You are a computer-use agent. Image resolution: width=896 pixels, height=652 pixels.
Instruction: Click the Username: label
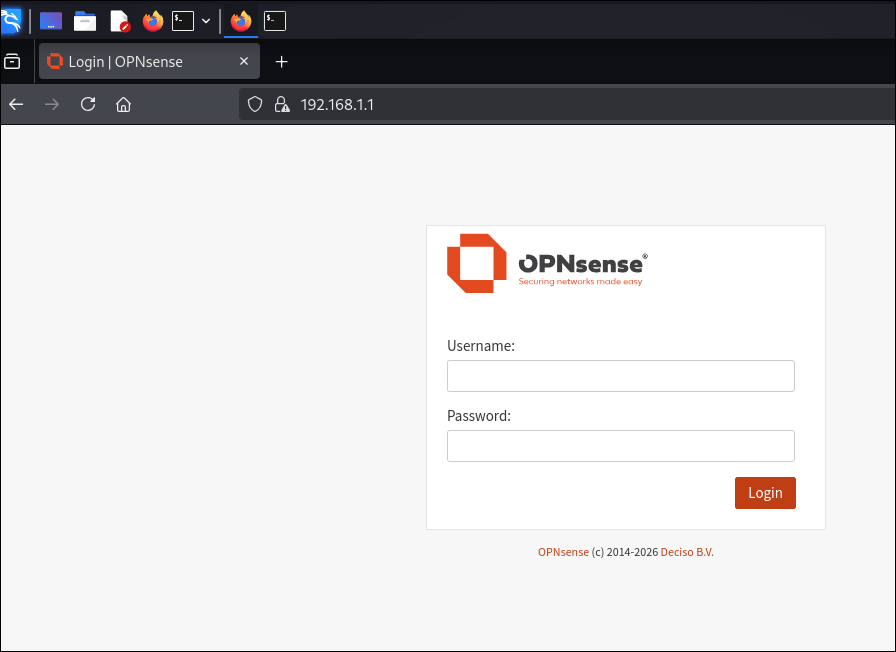pos(481,346)
